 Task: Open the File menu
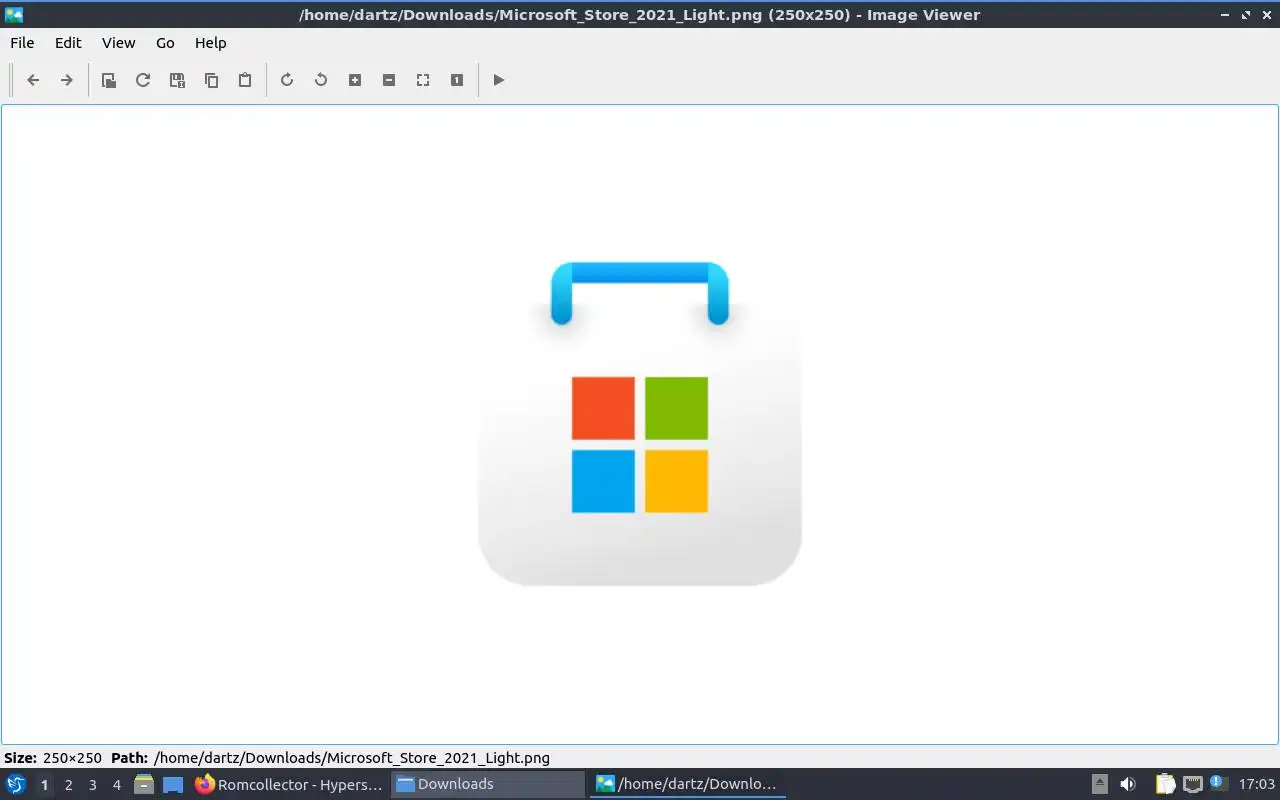(x=22, y=43)
